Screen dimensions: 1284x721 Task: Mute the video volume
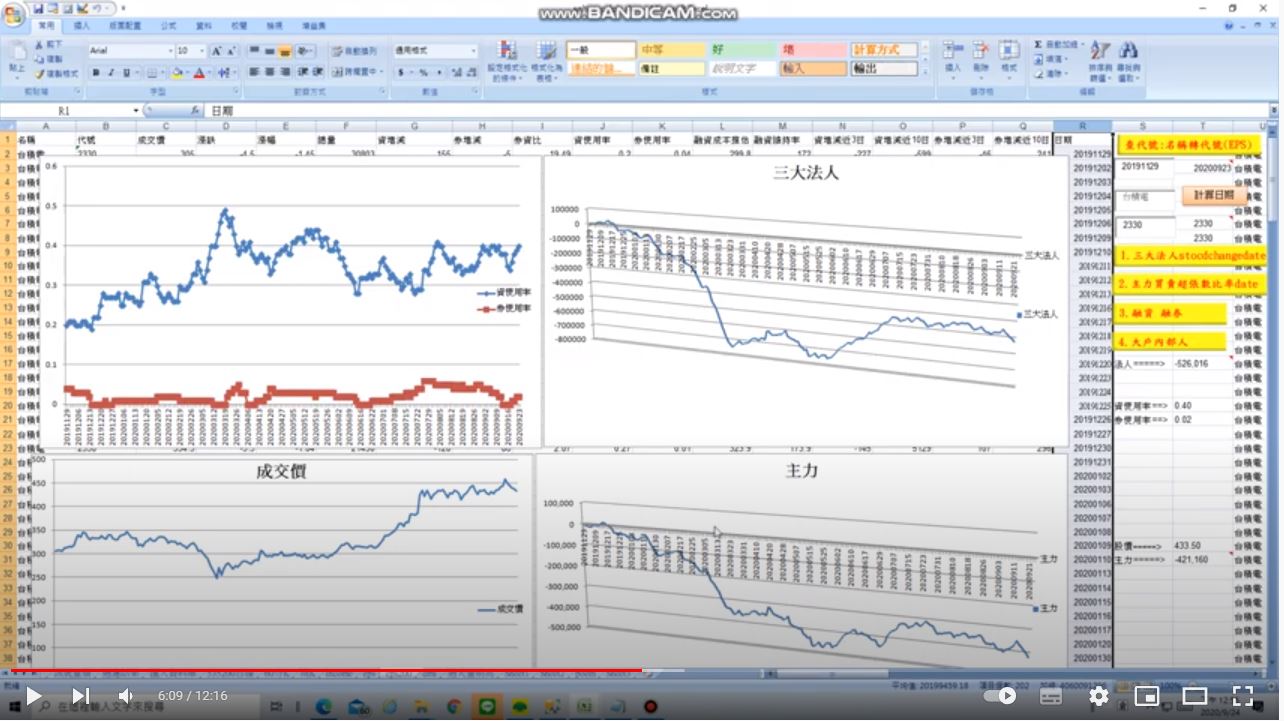[126, 696]
